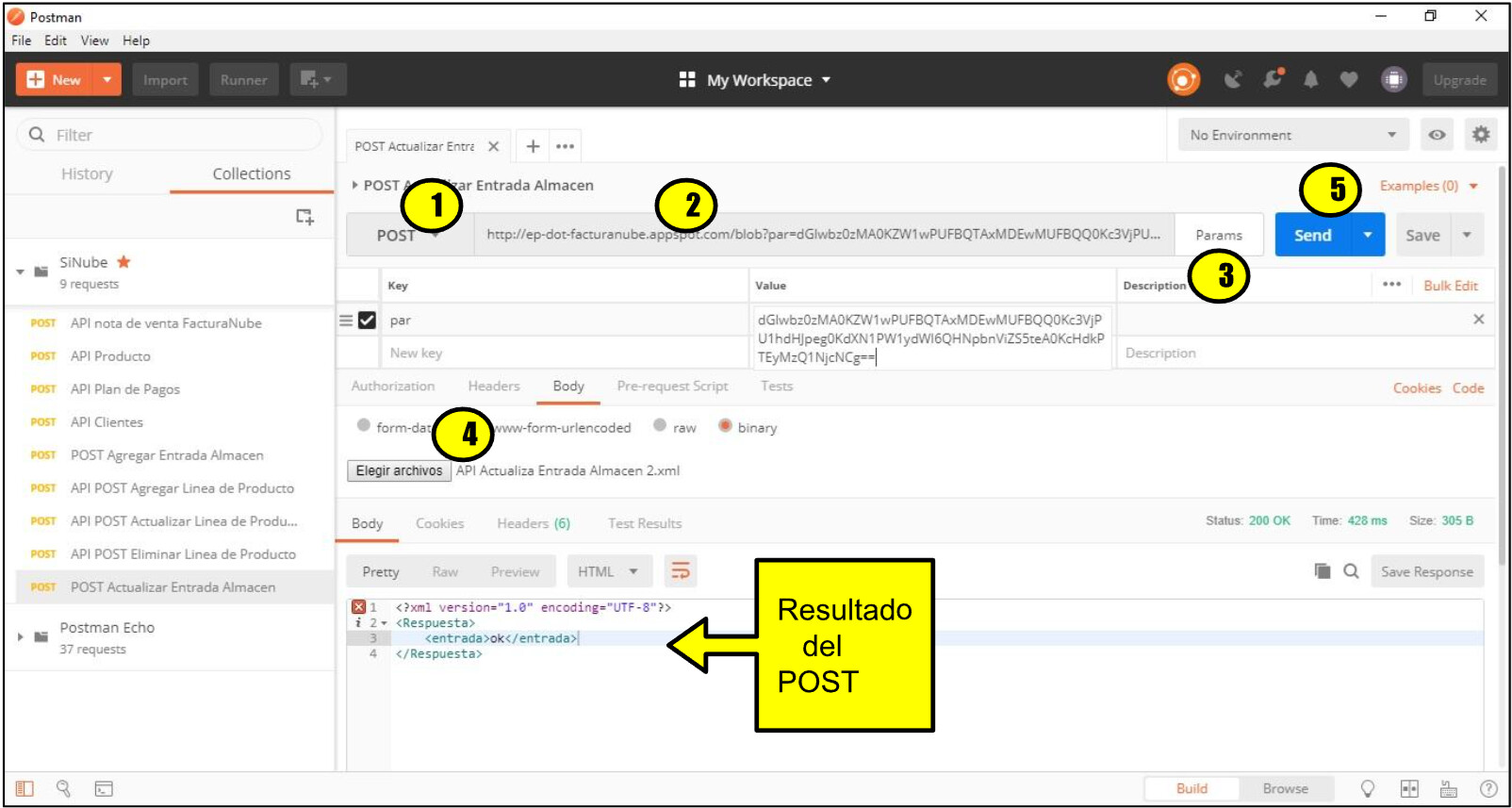This screenshot has width=1512, height=808.
Task: Close the POST Actualizar Entrada tab
Action: click(493, 146)
